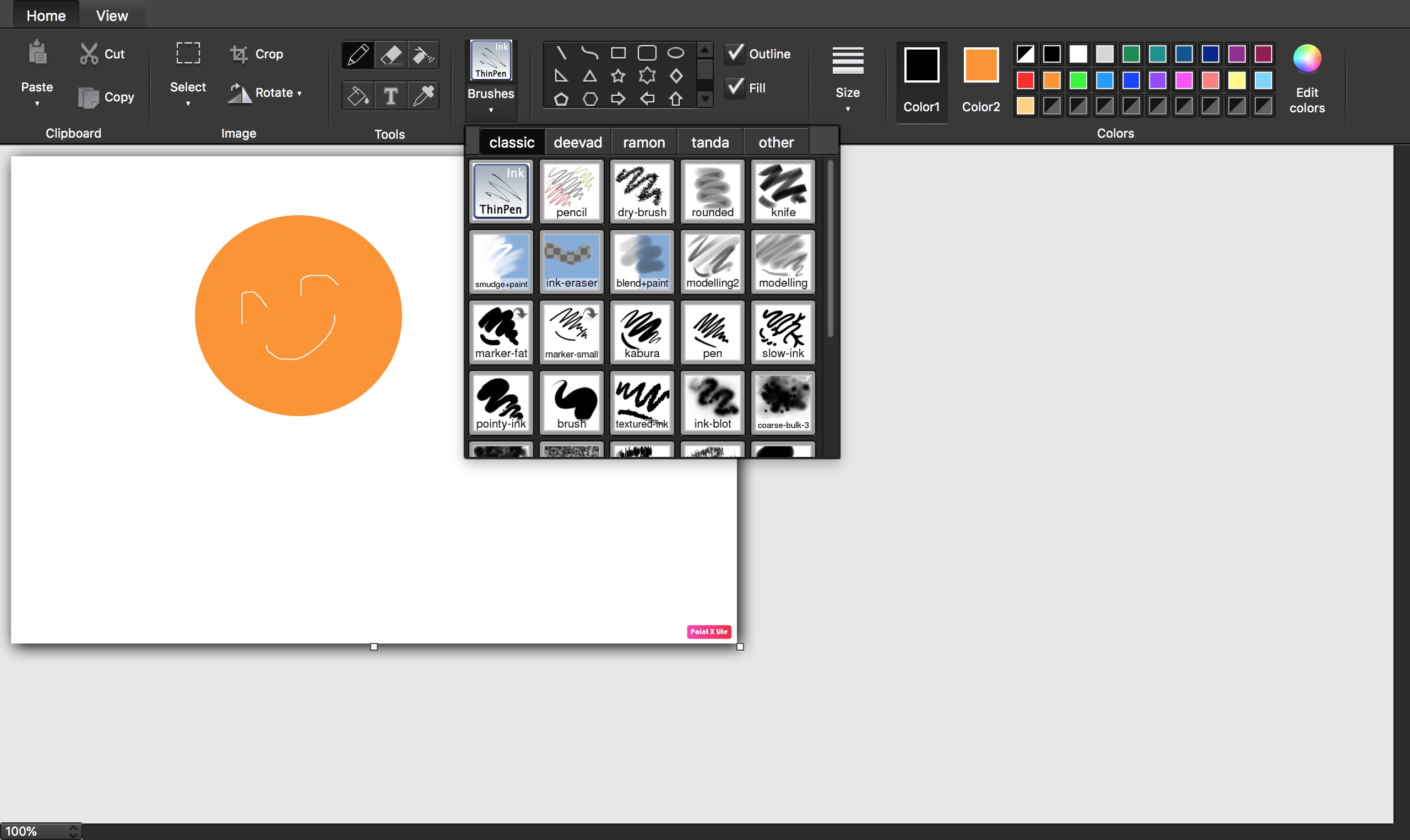Choose the dry-brush brush preset
The height and width of the screenshot is (840, 1410).
(642, 192)
